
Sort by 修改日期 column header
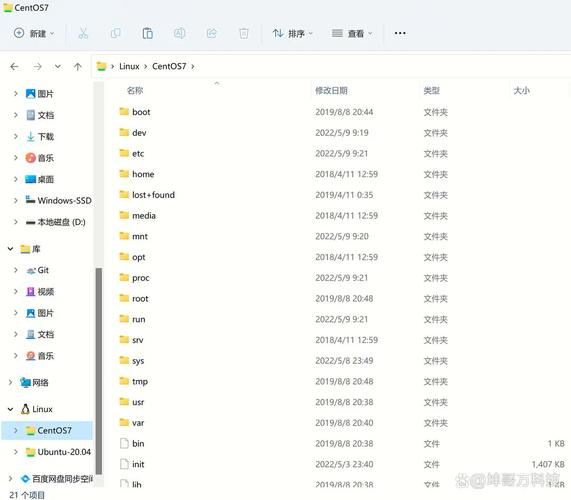click(x=331, y=90)
